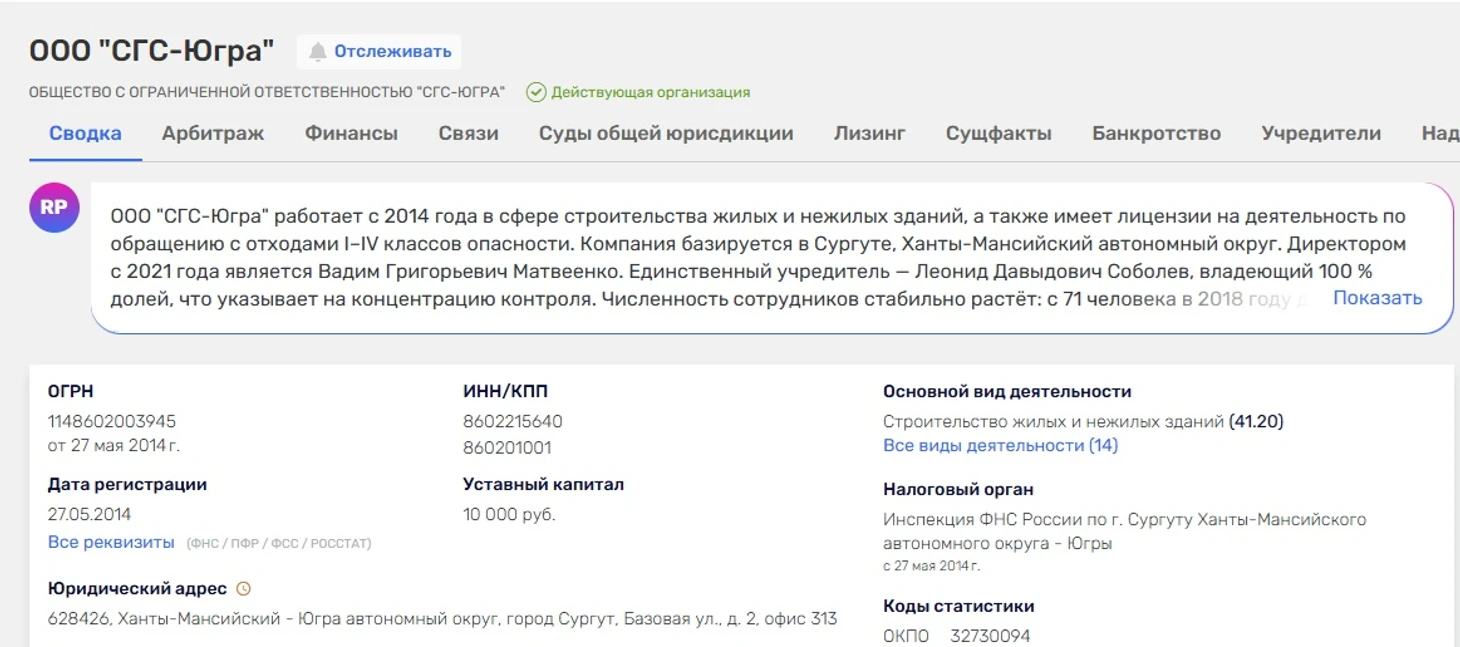The height and width of the screenshot is (647, 1460).
Task: Click the ИНН number 8602215640
Action: [x=513, y=422]
